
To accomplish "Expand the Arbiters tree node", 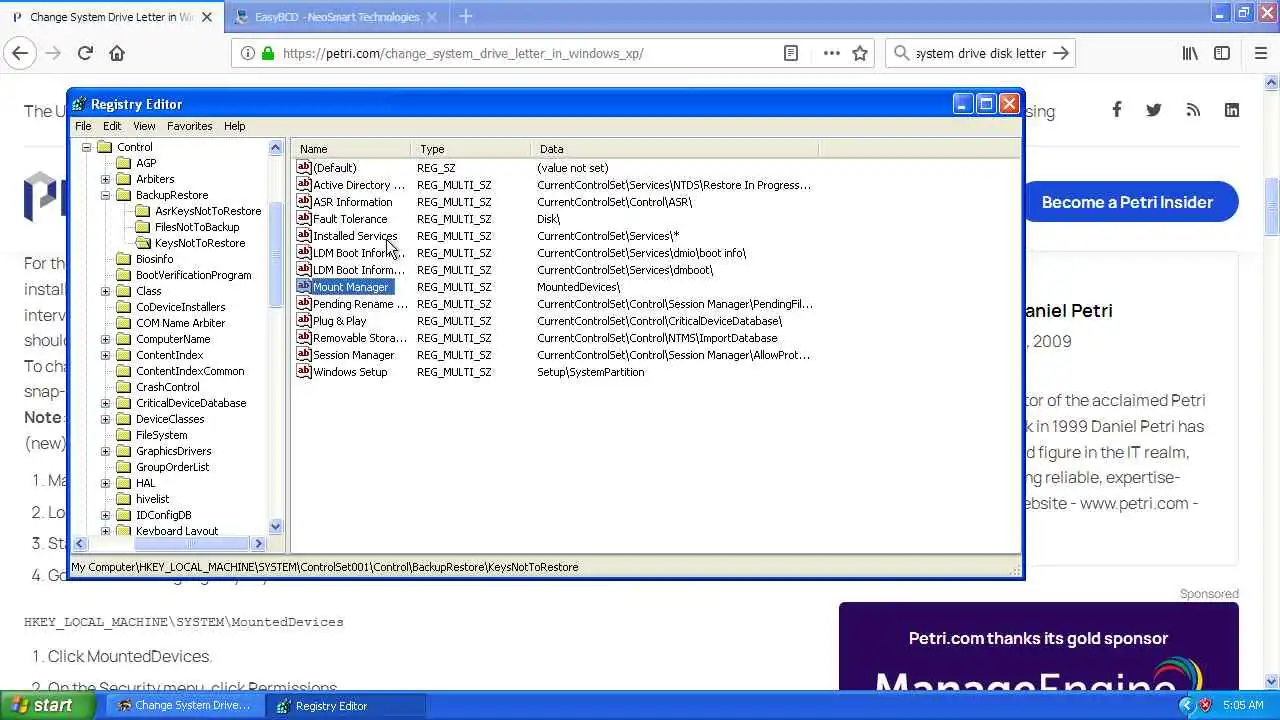I will (105, 179).
